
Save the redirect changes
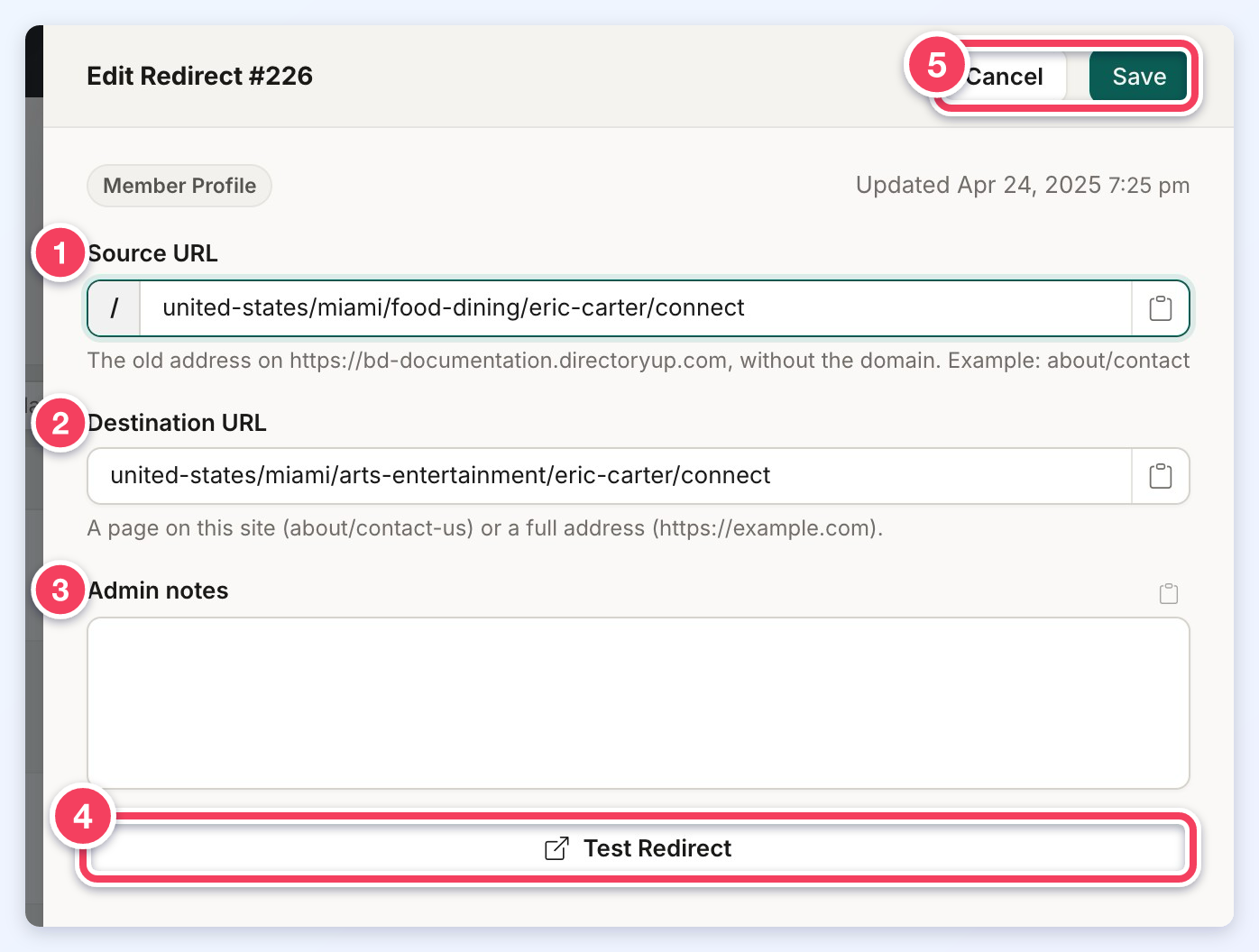point(1139,77)
